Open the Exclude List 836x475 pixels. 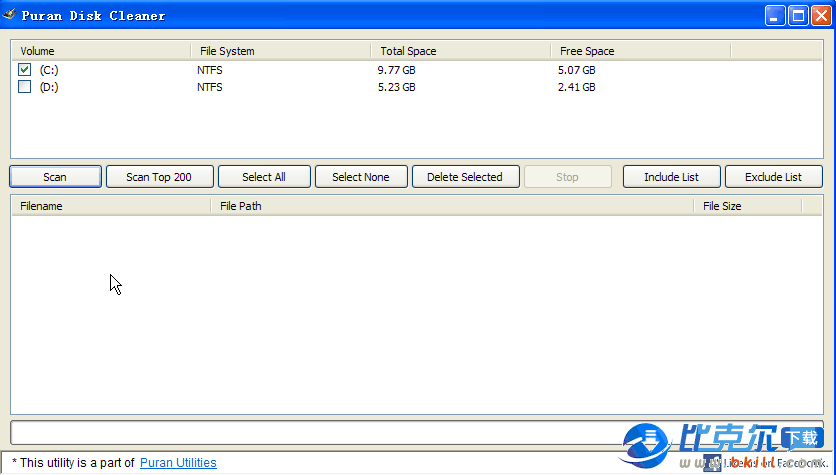click(773, 177)
